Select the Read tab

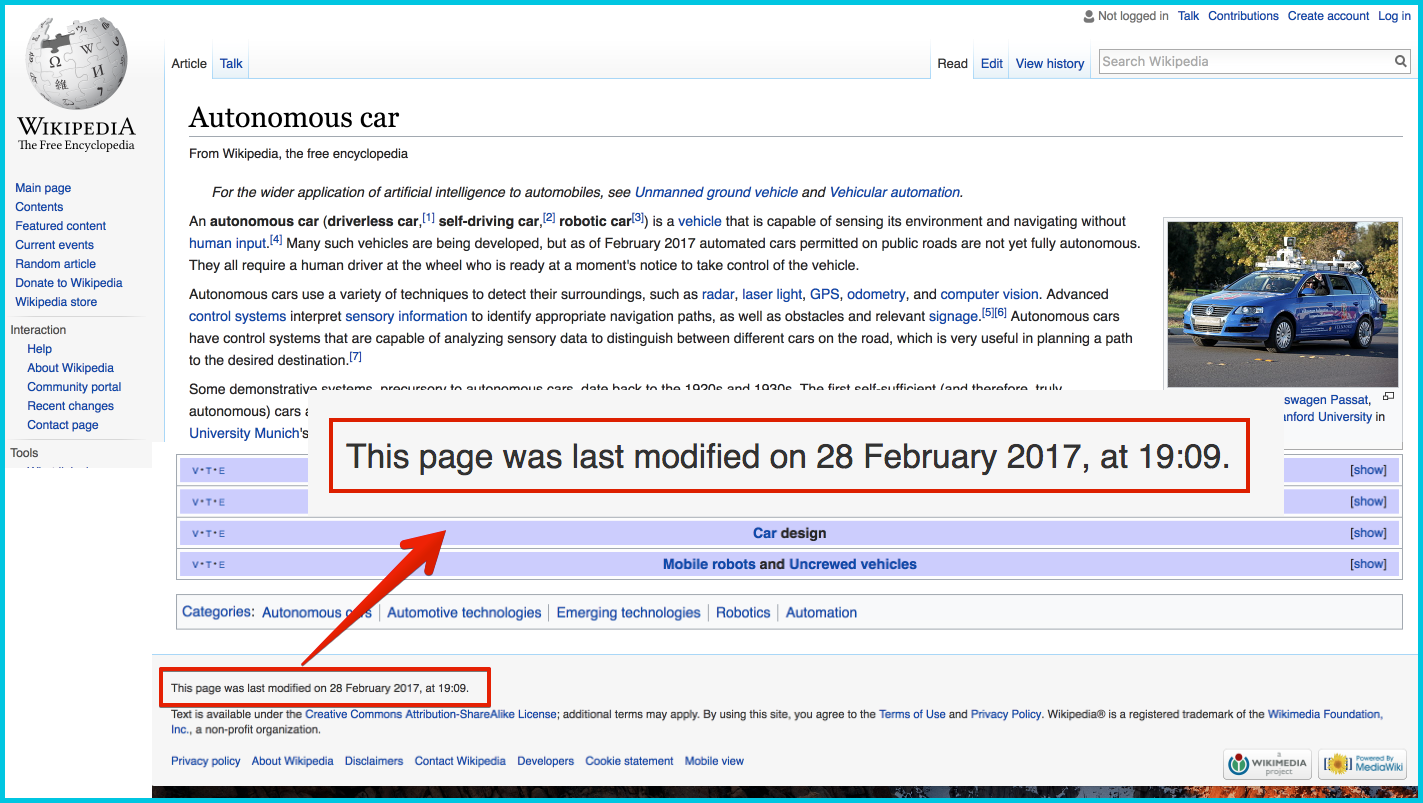pos(952,63)
